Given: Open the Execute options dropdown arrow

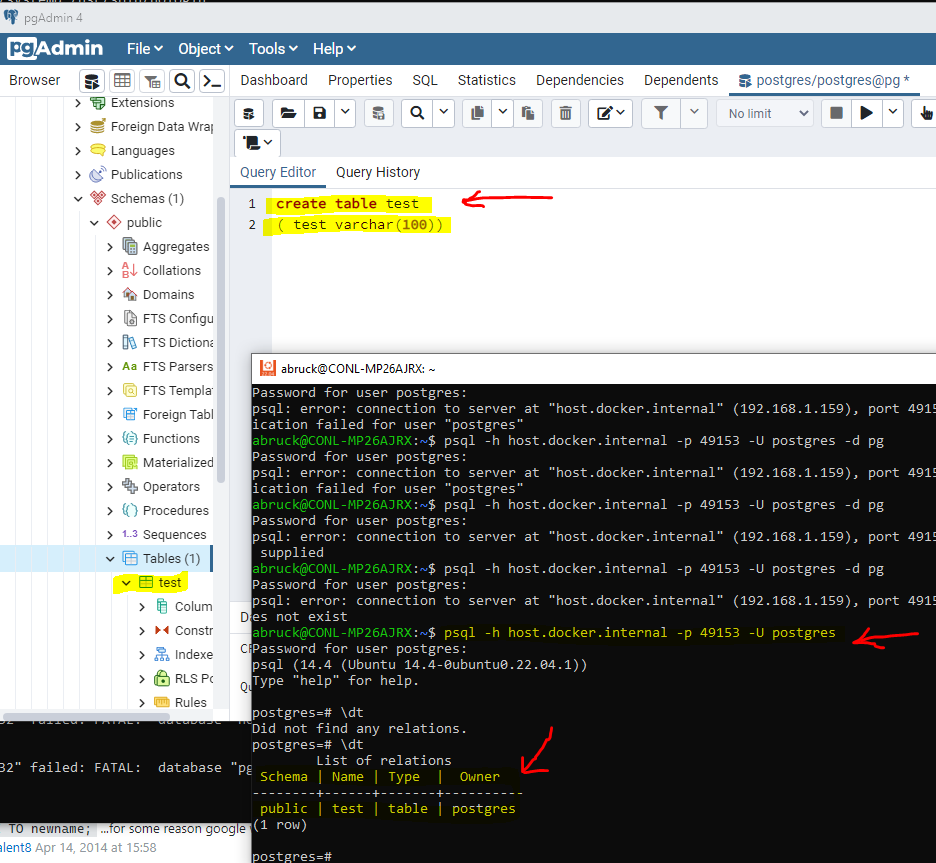Looking at the screenshot, I should click(x=892, y=113).
